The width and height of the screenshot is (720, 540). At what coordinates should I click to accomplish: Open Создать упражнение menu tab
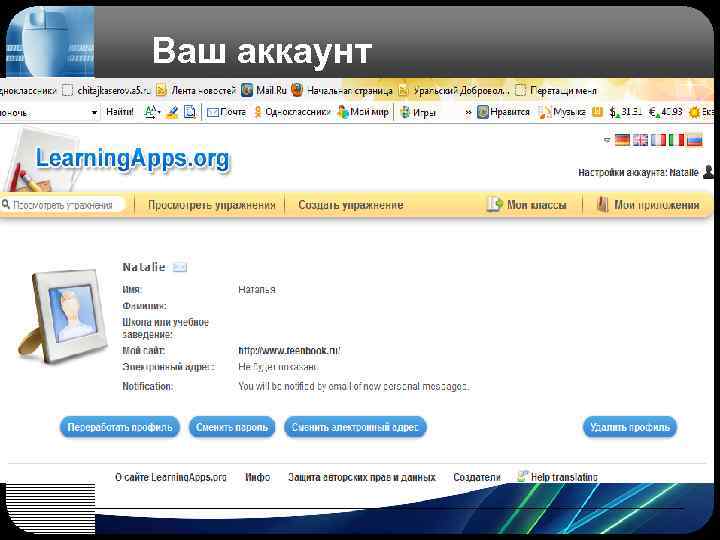click(351, 205)
